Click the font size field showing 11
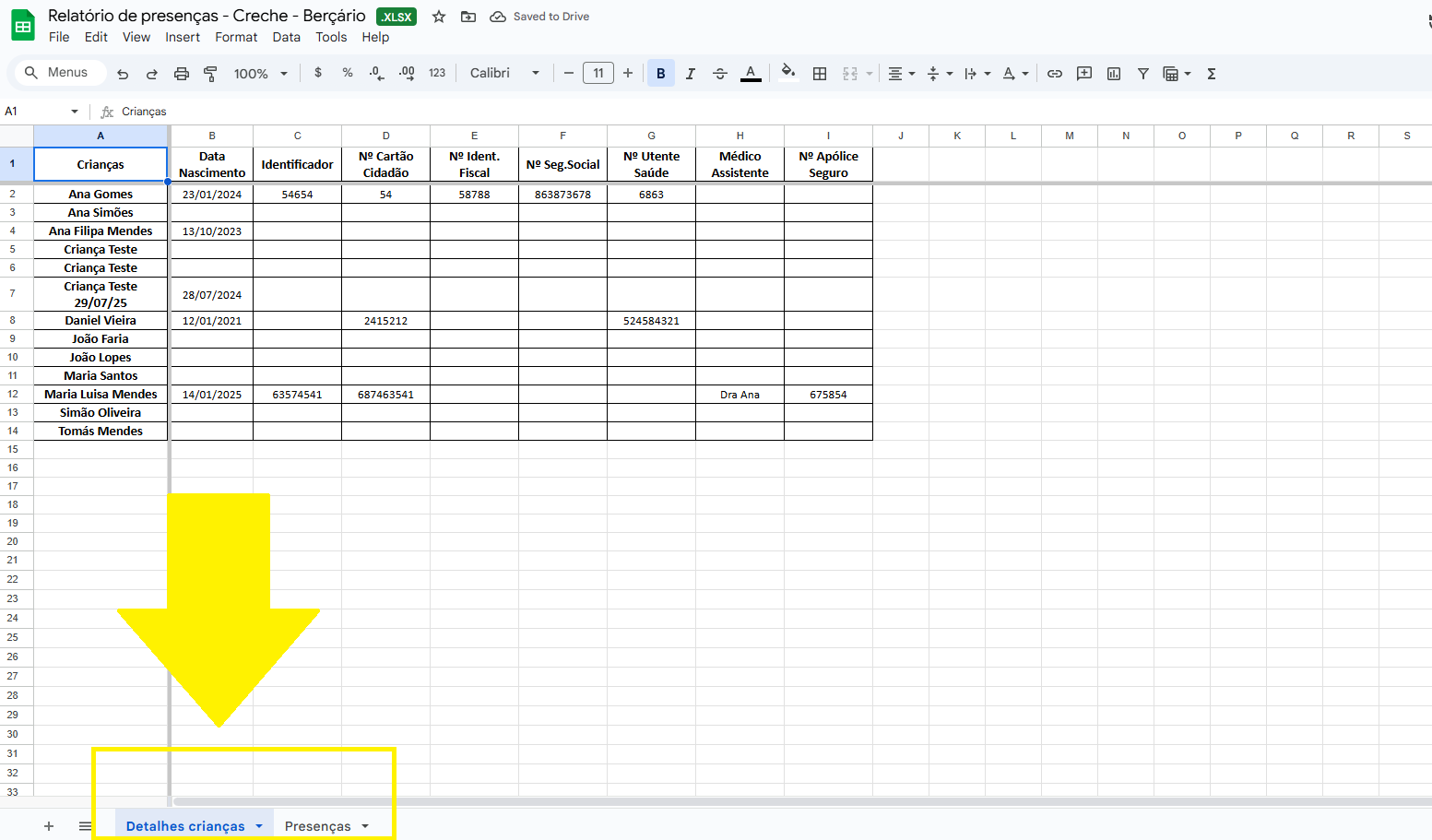This screenshot has height=840, width=1432. point(598,73)
